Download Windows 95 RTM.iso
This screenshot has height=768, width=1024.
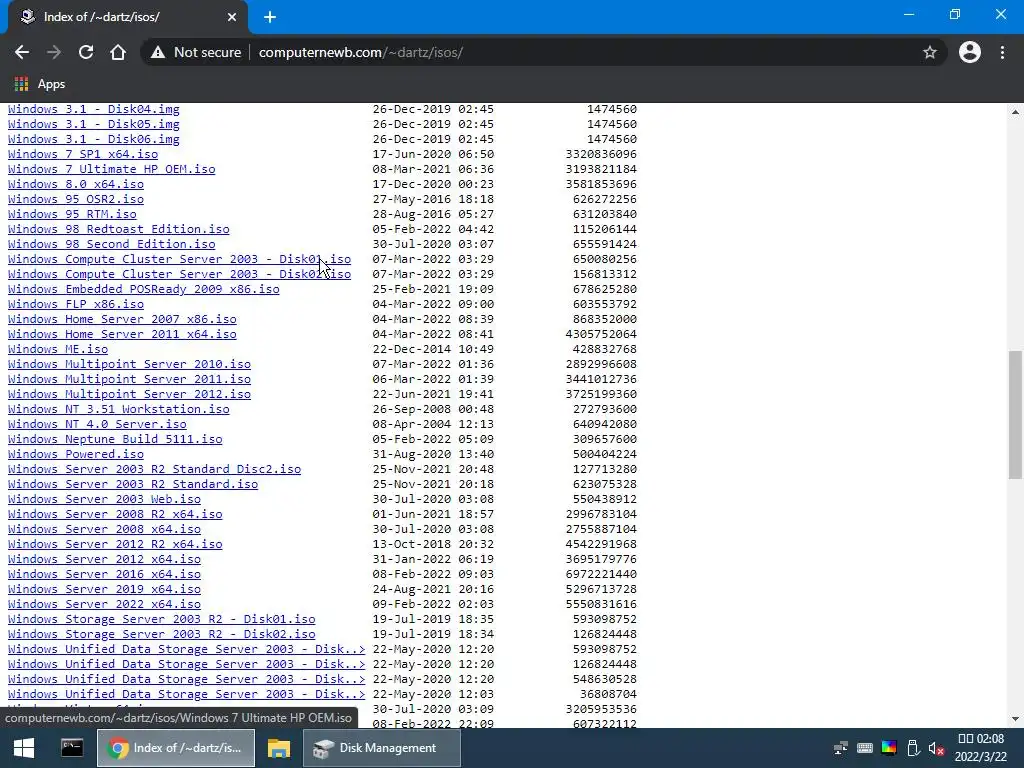72,214
